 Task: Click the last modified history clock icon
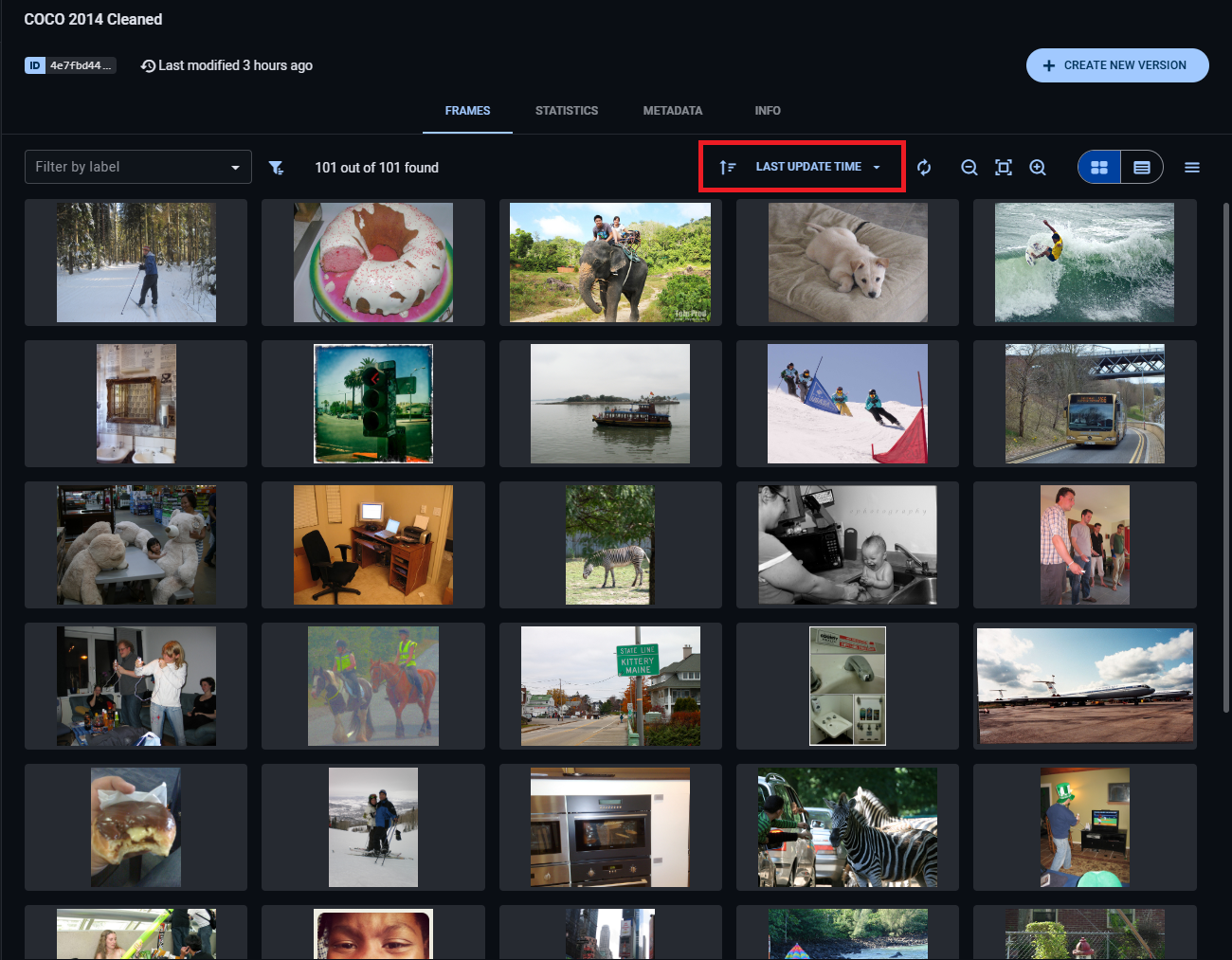pos(148,65)
